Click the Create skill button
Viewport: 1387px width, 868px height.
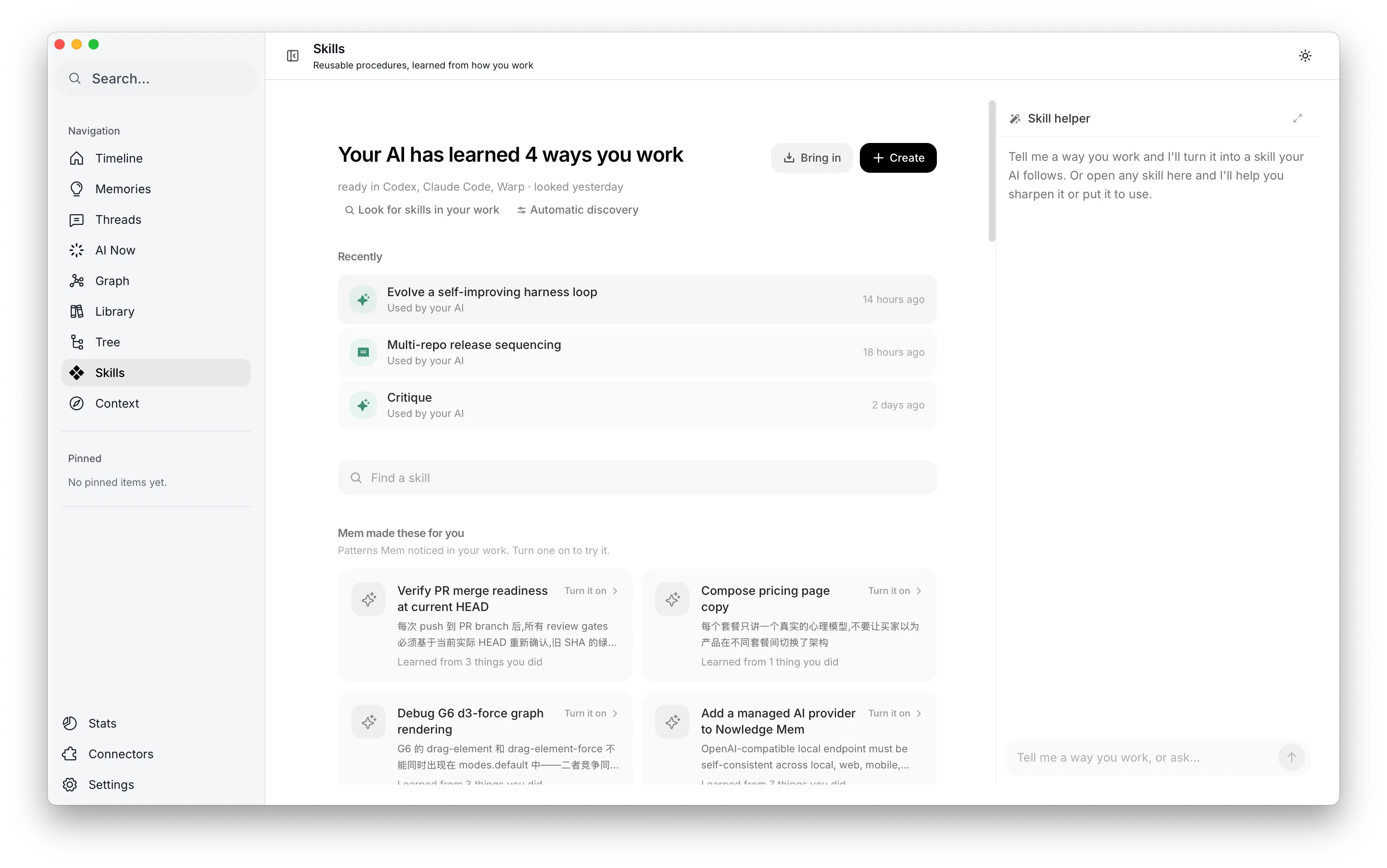(x=897, y=158)
